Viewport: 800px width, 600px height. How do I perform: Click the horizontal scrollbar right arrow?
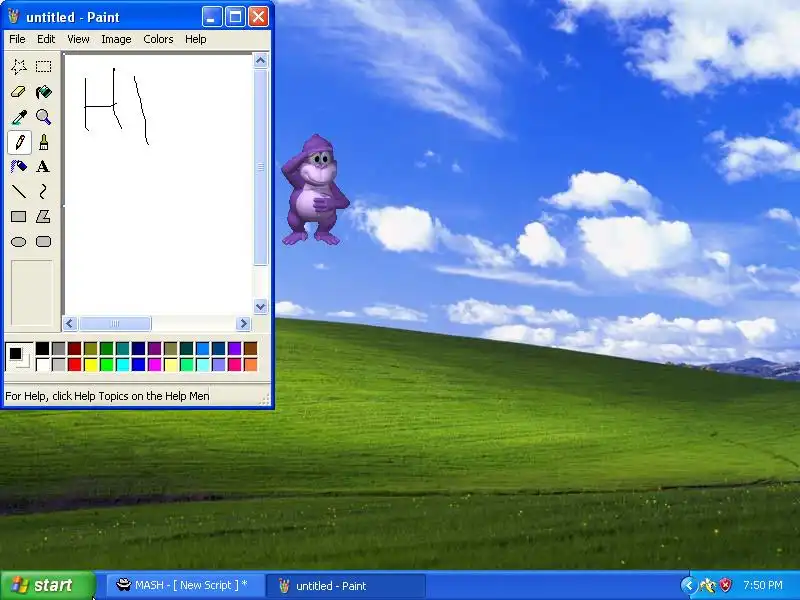point(243,323)
